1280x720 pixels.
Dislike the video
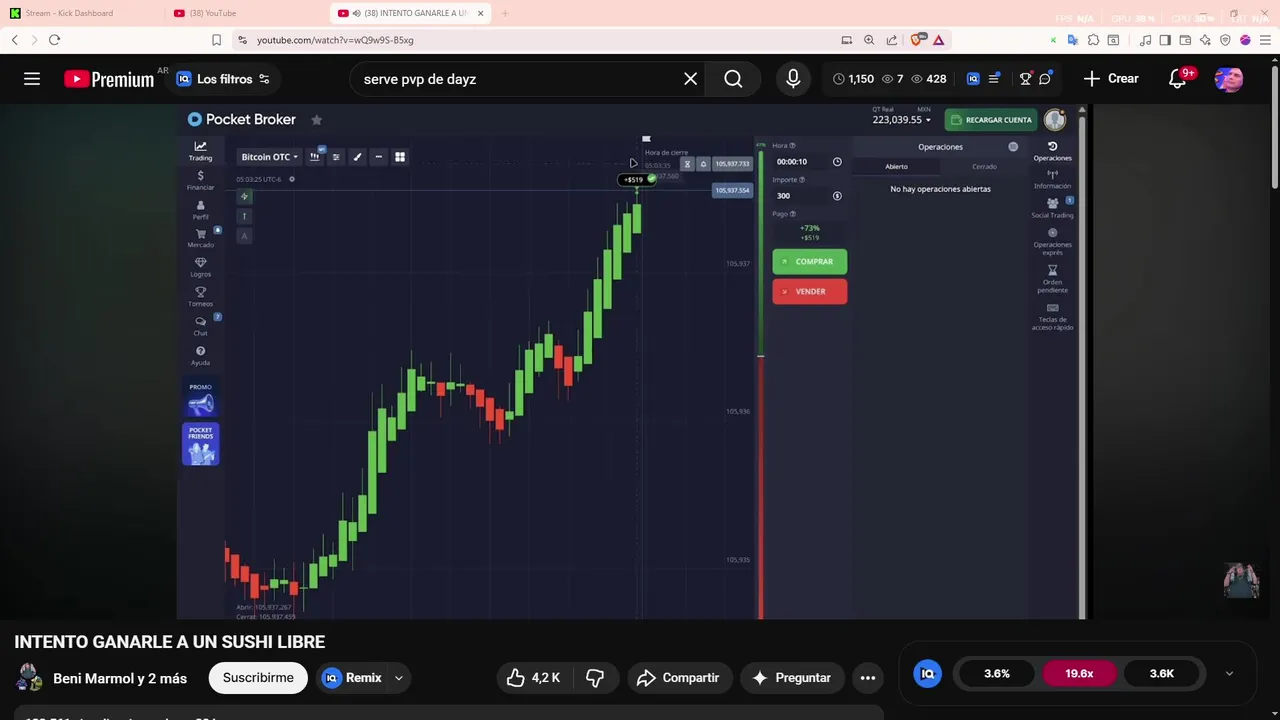click(595, 678)
